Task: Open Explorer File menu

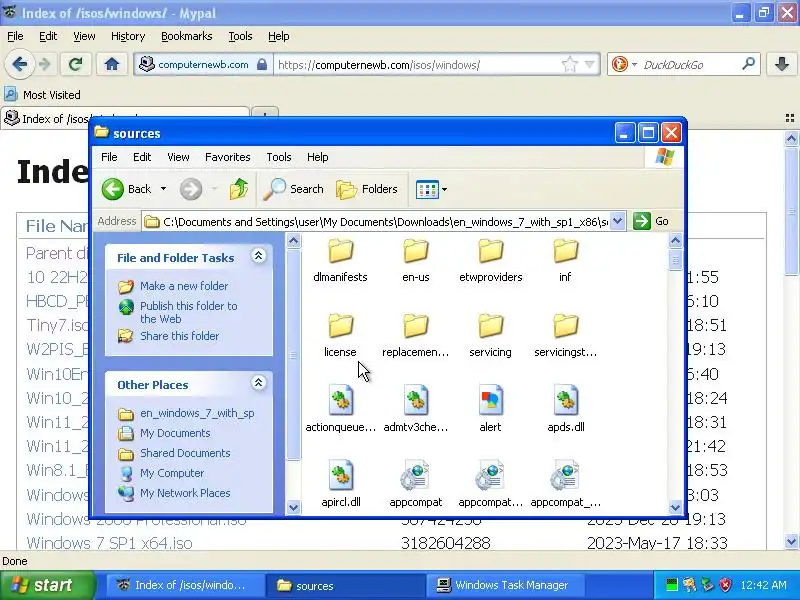Action: [109, 157]
